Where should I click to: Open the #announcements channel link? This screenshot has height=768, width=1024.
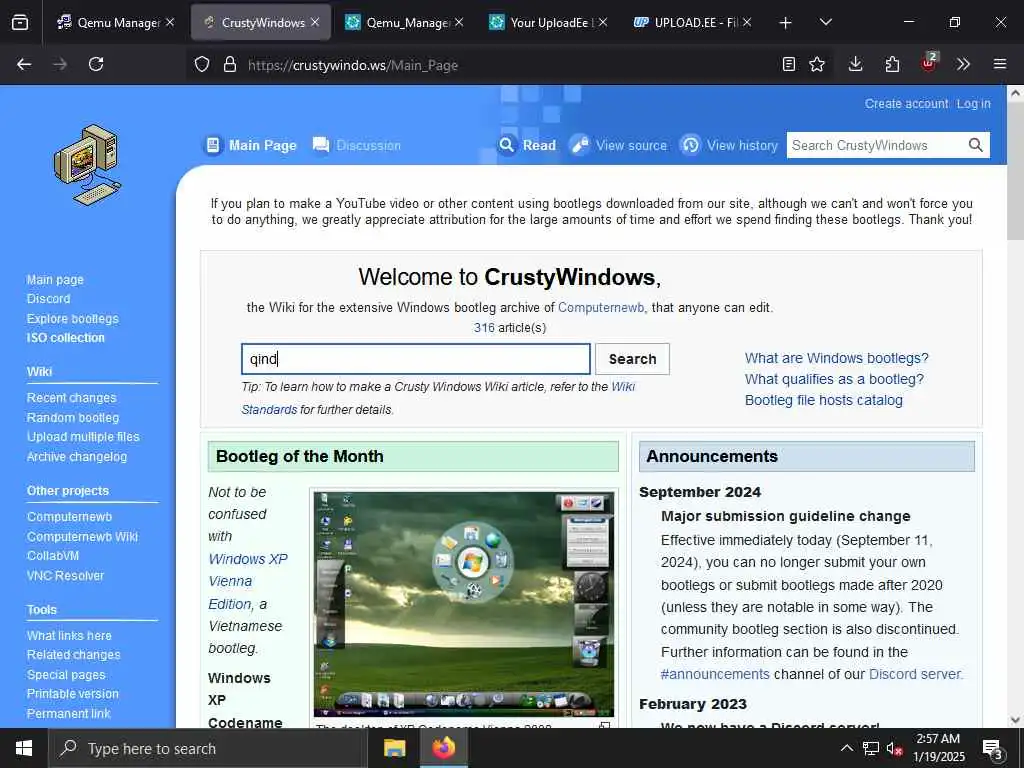tap(715, 674)
